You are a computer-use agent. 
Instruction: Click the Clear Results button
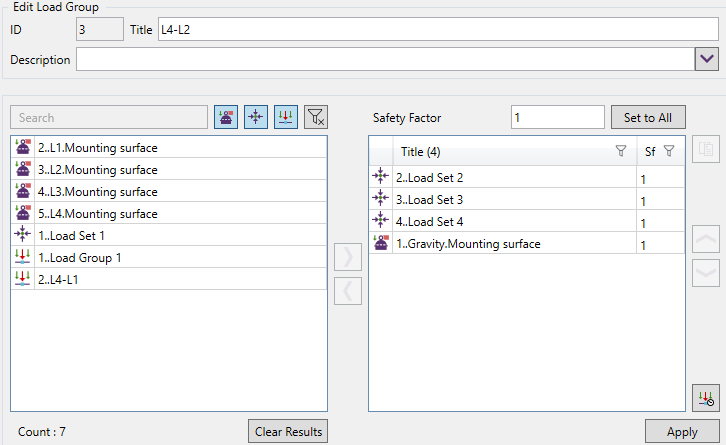pyautogui.click(x=287, y=432)
